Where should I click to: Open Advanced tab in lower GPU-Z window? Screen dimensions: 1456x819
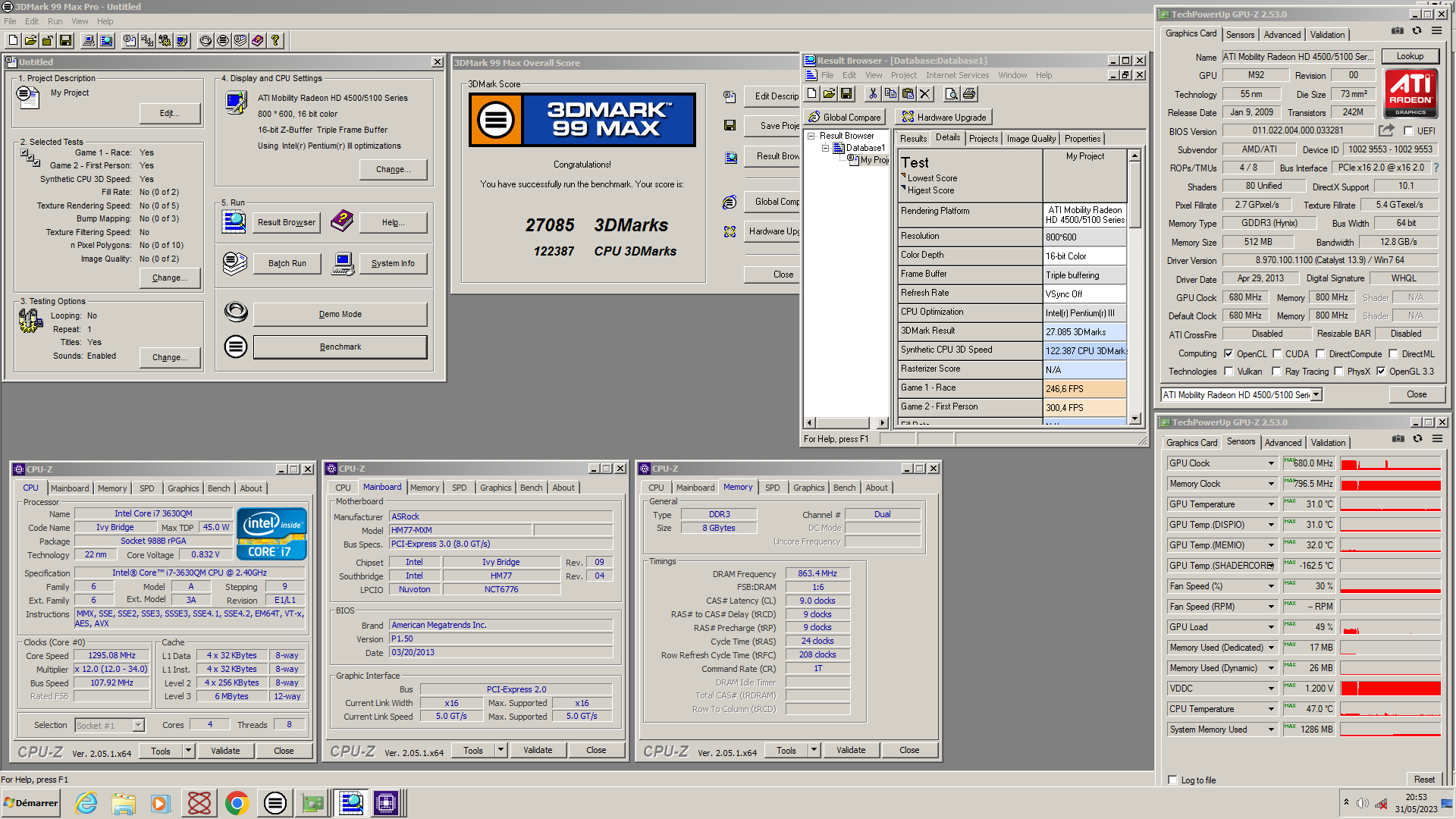(1283, 443)
